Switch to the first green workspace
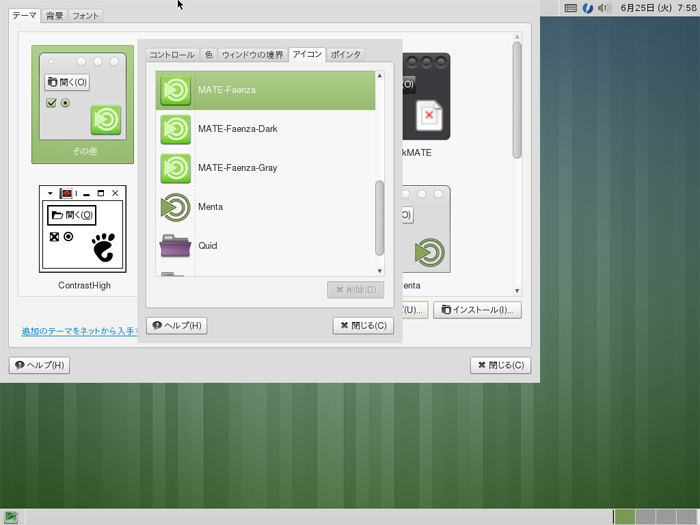The height and width of the screenshot is (525, 700). click(625, 517)
